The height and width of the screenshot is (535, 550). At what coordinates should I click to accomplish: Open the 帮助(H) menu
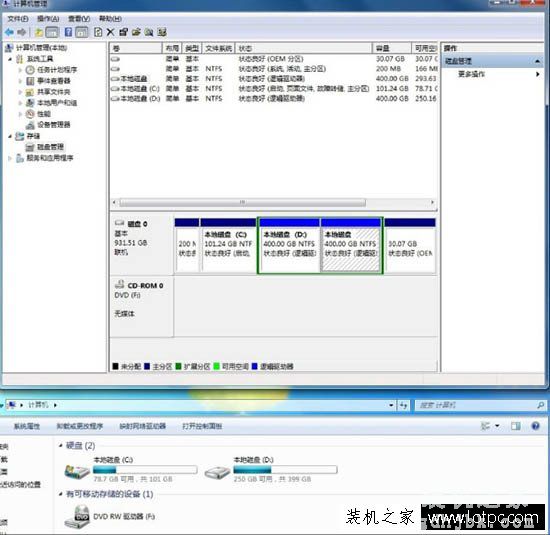tap(110, 19)
